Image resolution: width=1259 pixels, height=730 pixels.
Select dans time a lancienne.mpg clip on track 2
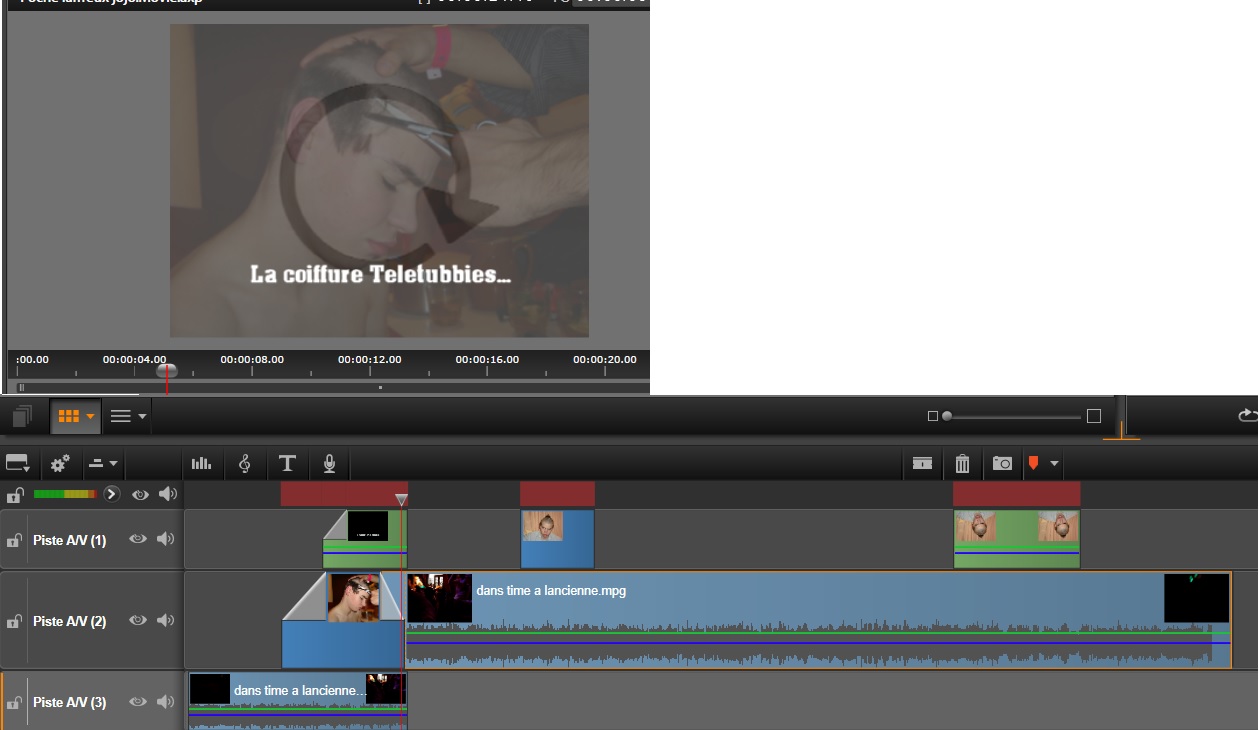(819, 620)
